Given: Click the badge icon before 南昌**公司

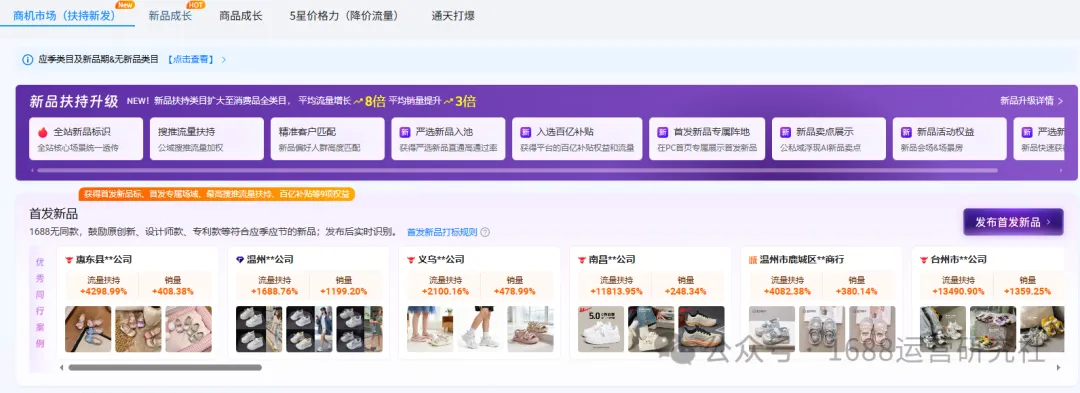Looking at the screenshot, I should click(582, 259).
